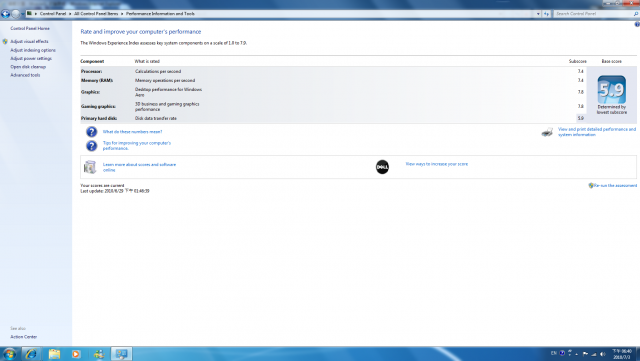
Task: Open disk cleanup link
Action: pyautogui.click(x=28, y=67)
